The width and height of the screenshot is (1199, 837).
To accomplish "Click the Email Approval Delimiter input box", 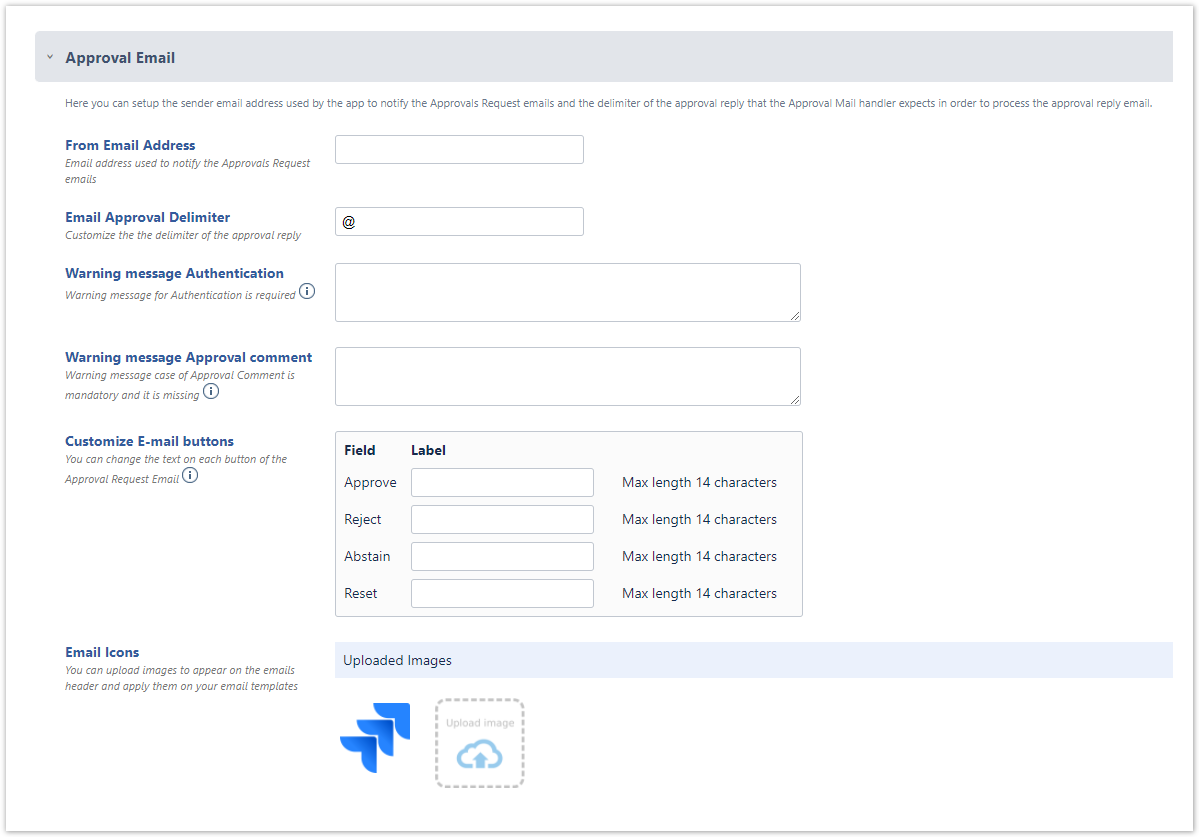I will click(x=459, y=222).
